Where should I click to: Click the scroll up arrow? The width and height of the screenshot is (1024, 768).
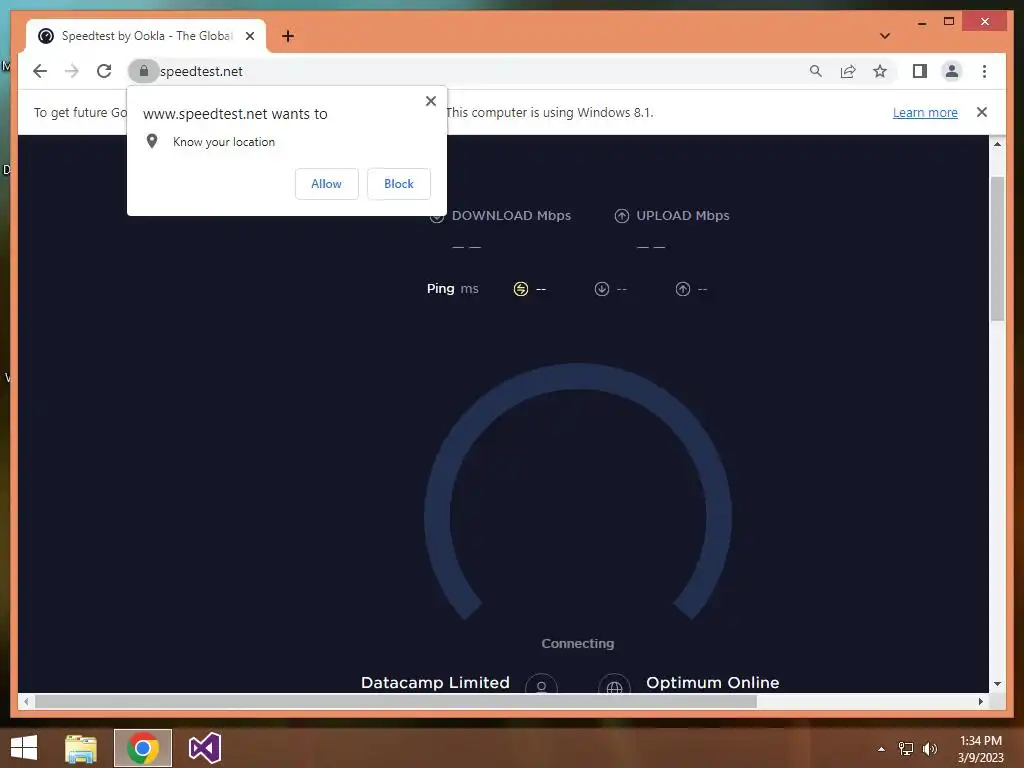tap(997, 144)
